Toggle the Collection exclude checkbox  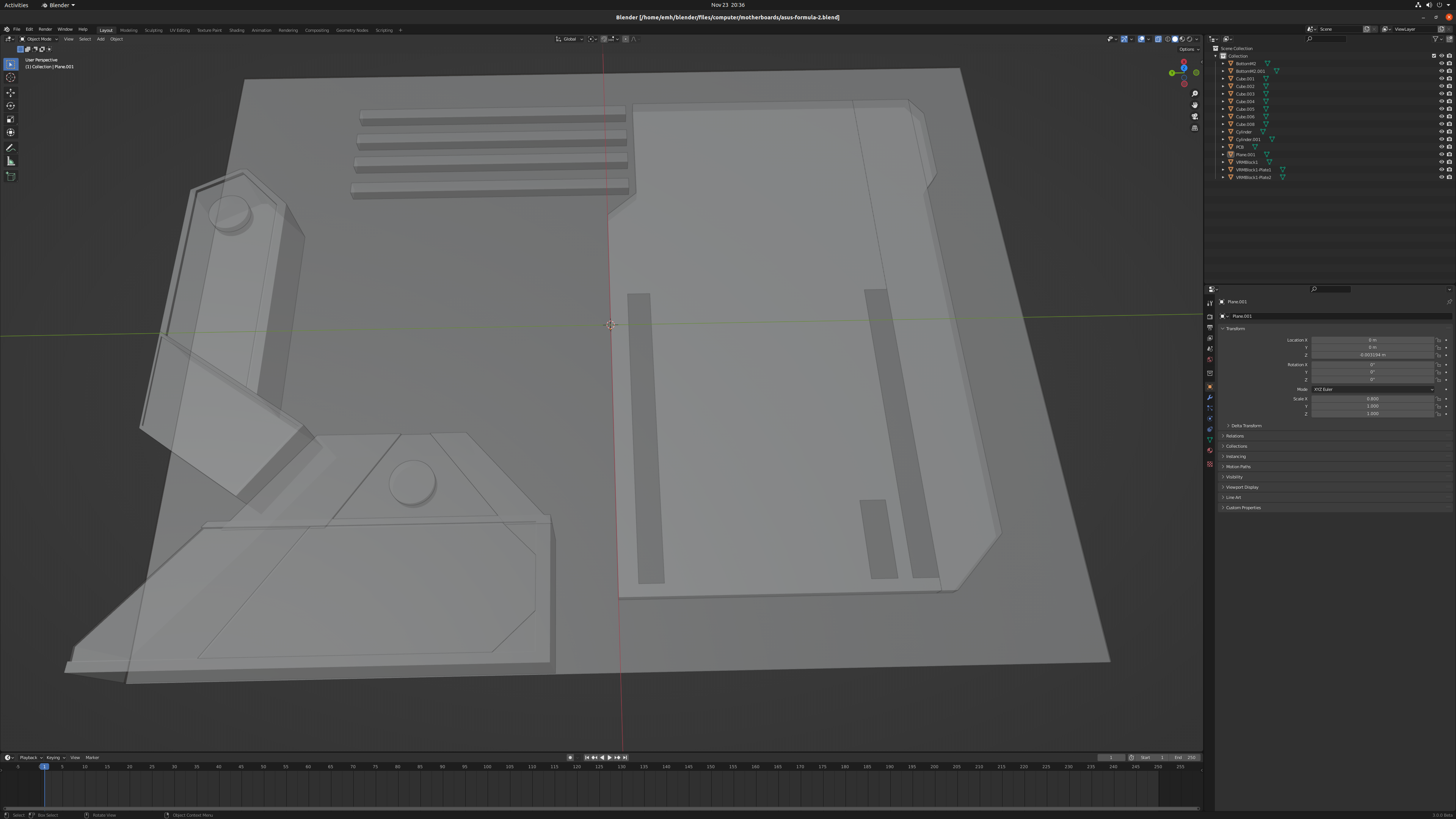tap(1433, 56)
